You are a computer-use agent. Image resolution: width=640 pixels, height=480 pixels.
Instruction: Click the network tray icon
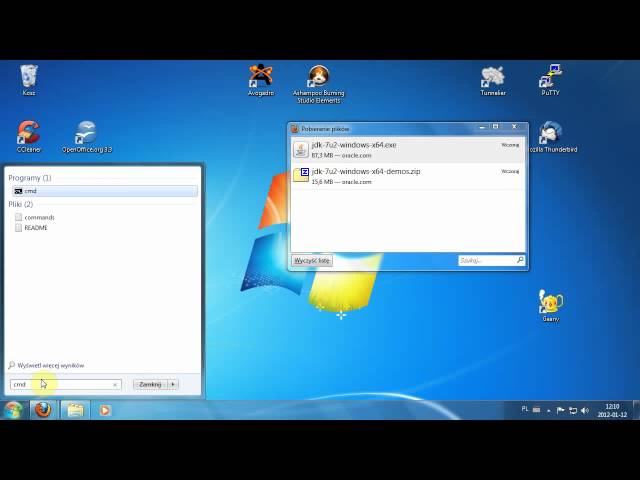pos(573,410)
